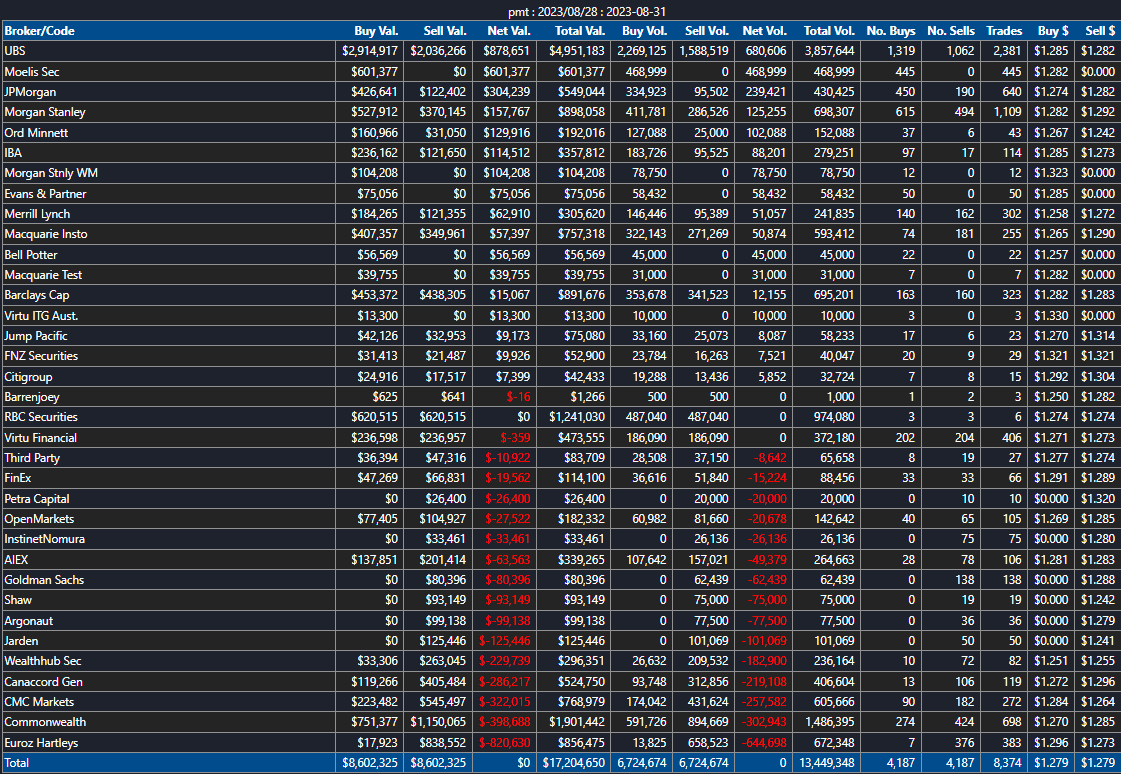Select the Virtu Financial broker name
This screenshot has height=774, width=1121.
pos(40,437)
